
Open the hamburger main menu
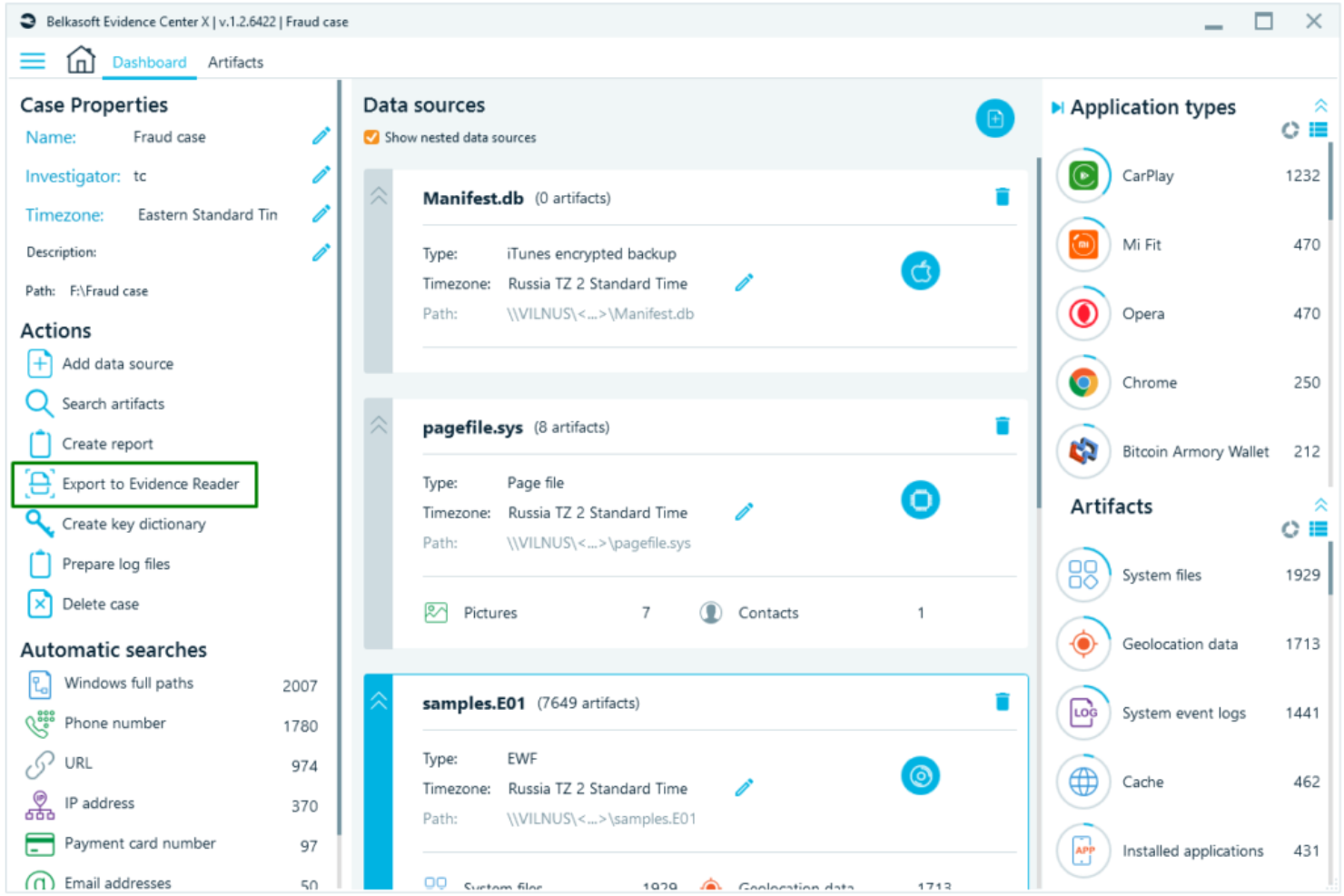33,61
